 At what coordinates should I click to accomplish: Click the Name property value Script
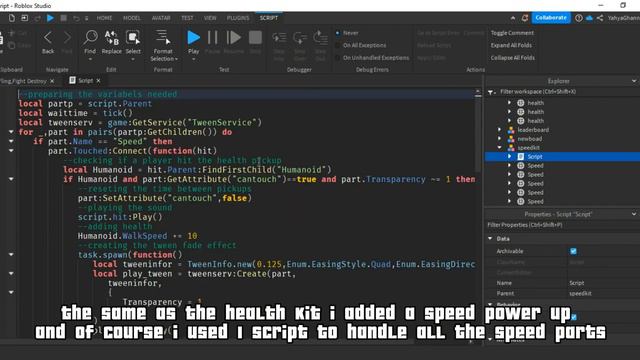(577, 283)
